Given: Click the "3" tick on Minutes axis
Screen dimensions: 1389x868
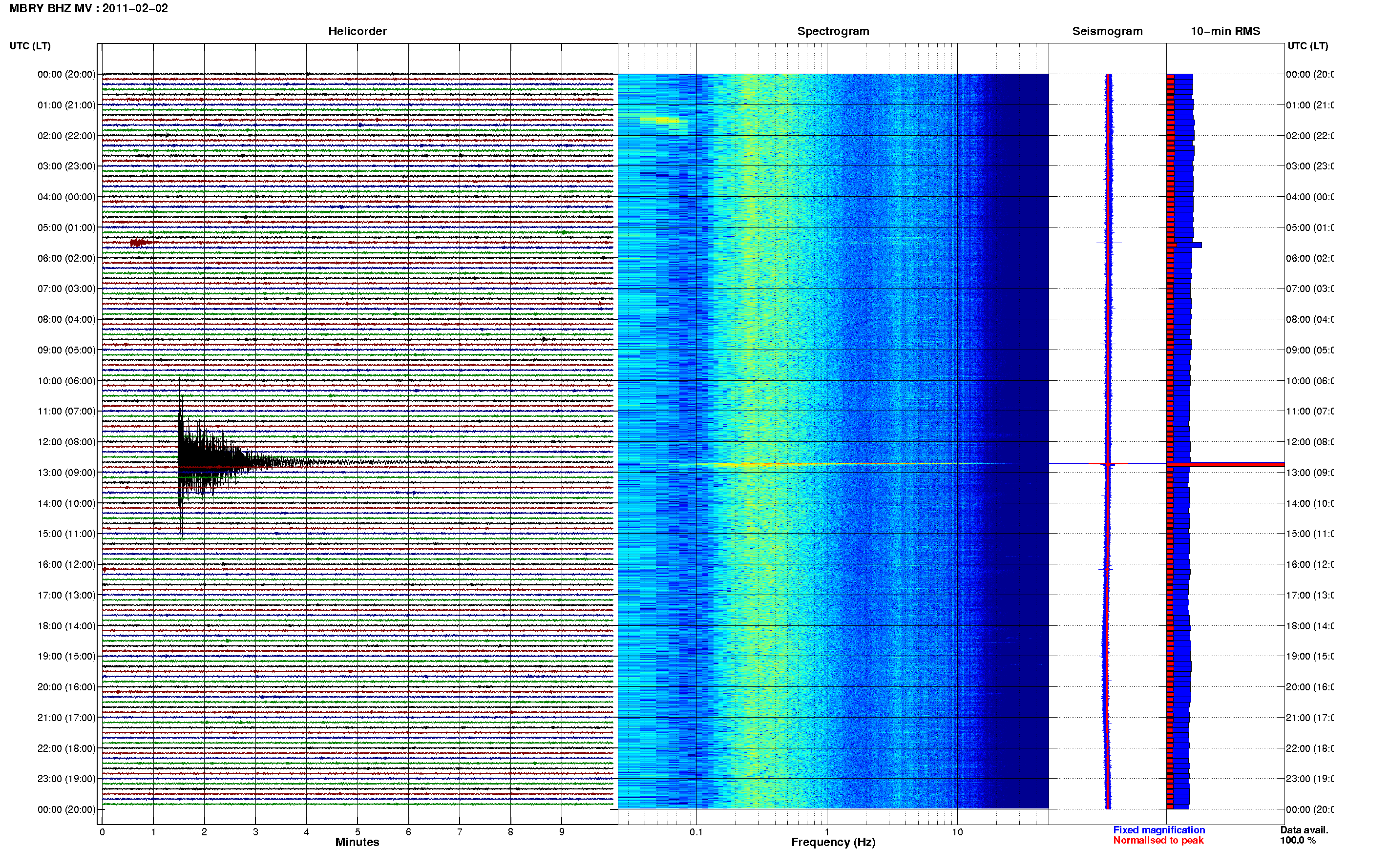Looking at the screenshot, I should (255, 832).
